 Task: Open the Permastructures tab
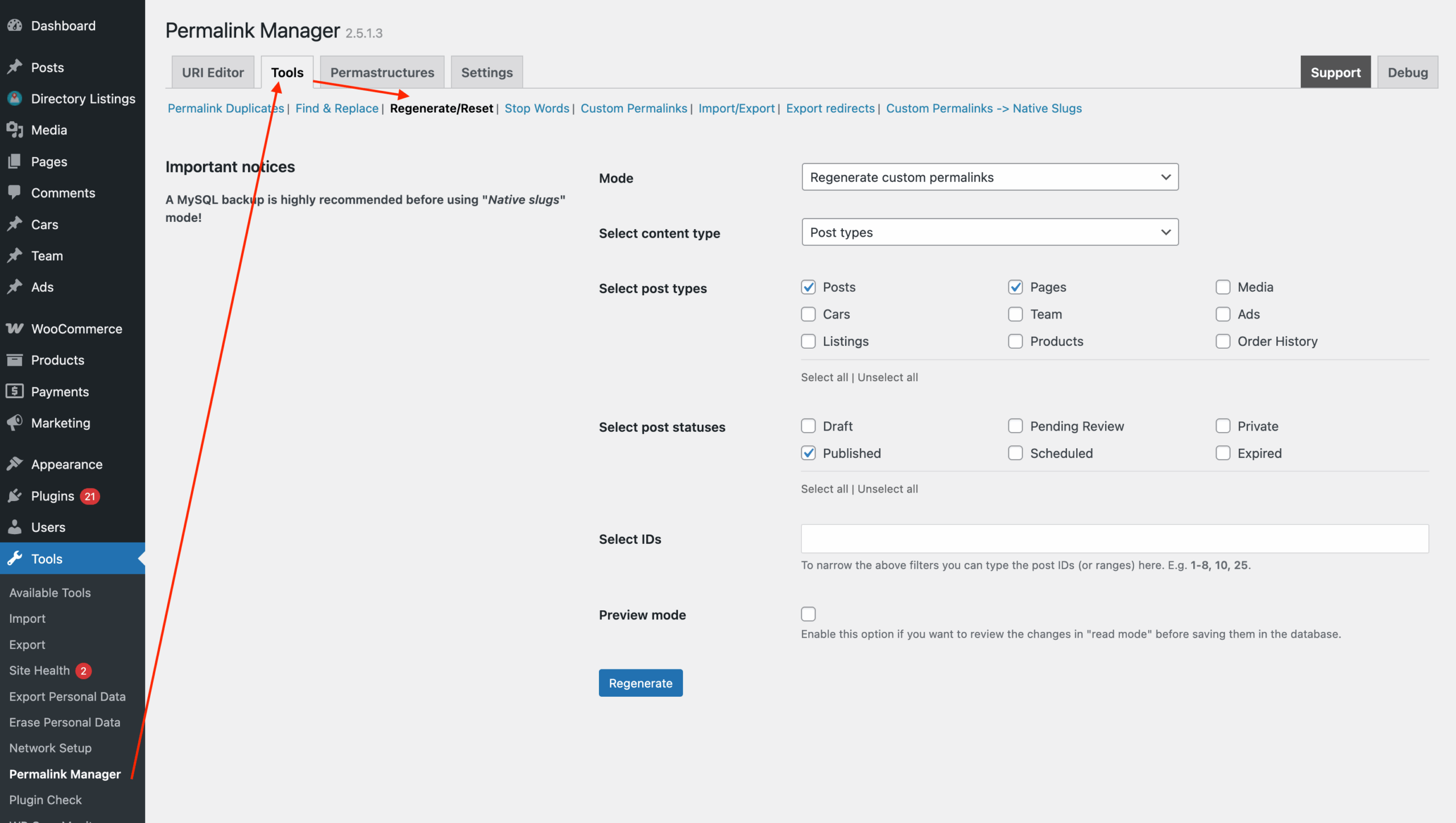pyautogui.click(x=382, y=72)
